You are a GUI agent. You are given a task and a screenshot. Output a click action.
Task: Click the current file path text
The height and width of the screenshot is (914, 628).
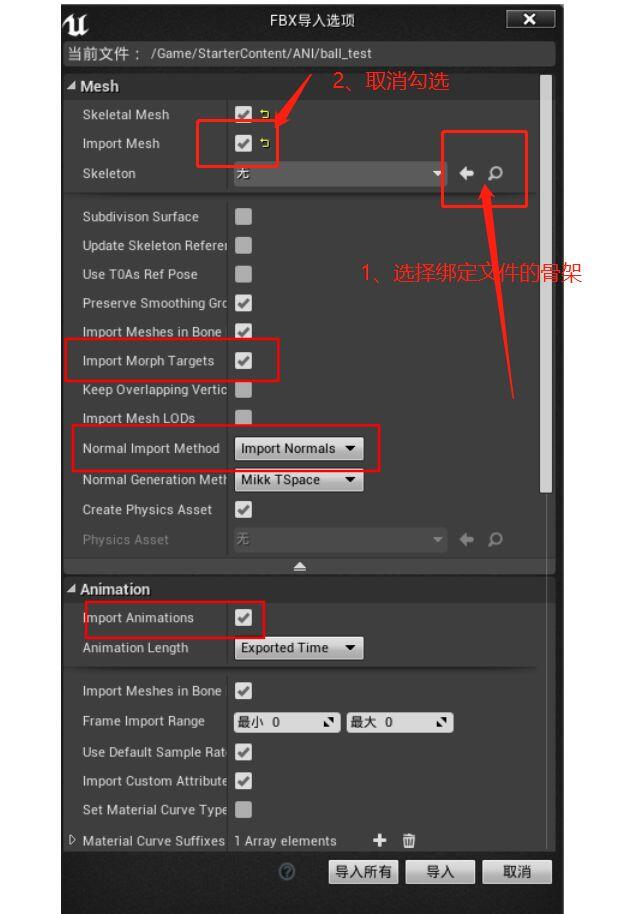click(261, 53)
